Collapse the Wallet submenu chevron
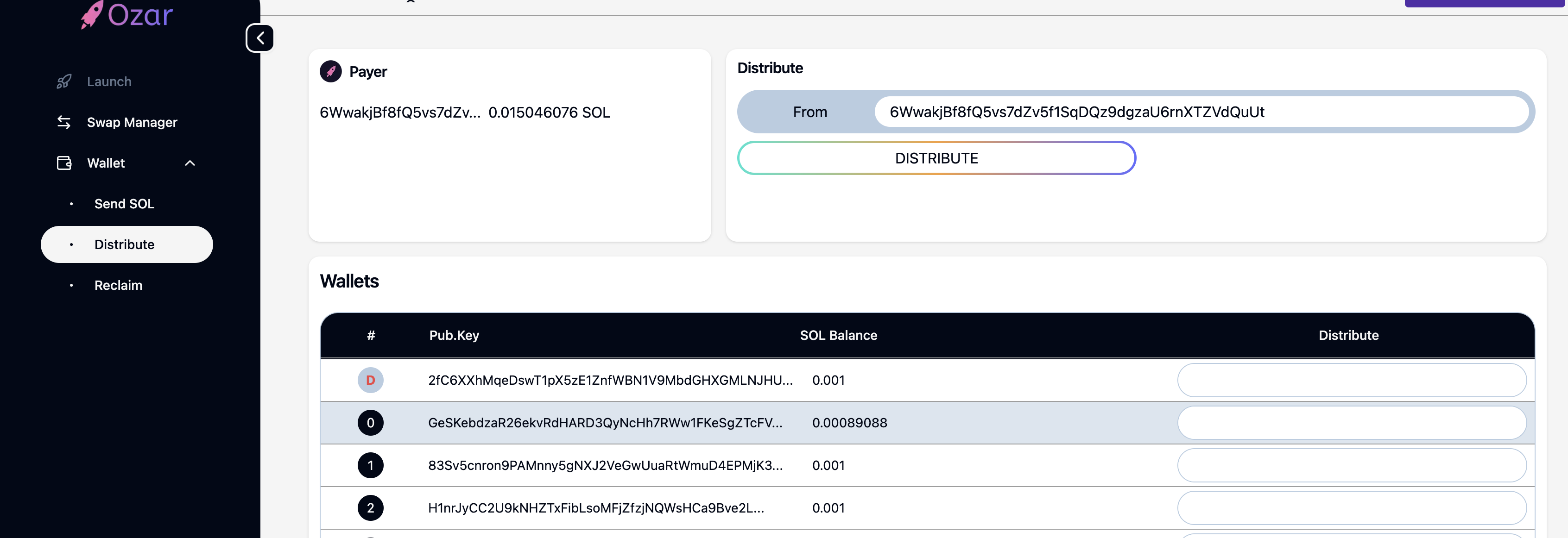The image size is (1568, 538). (190, 163)
